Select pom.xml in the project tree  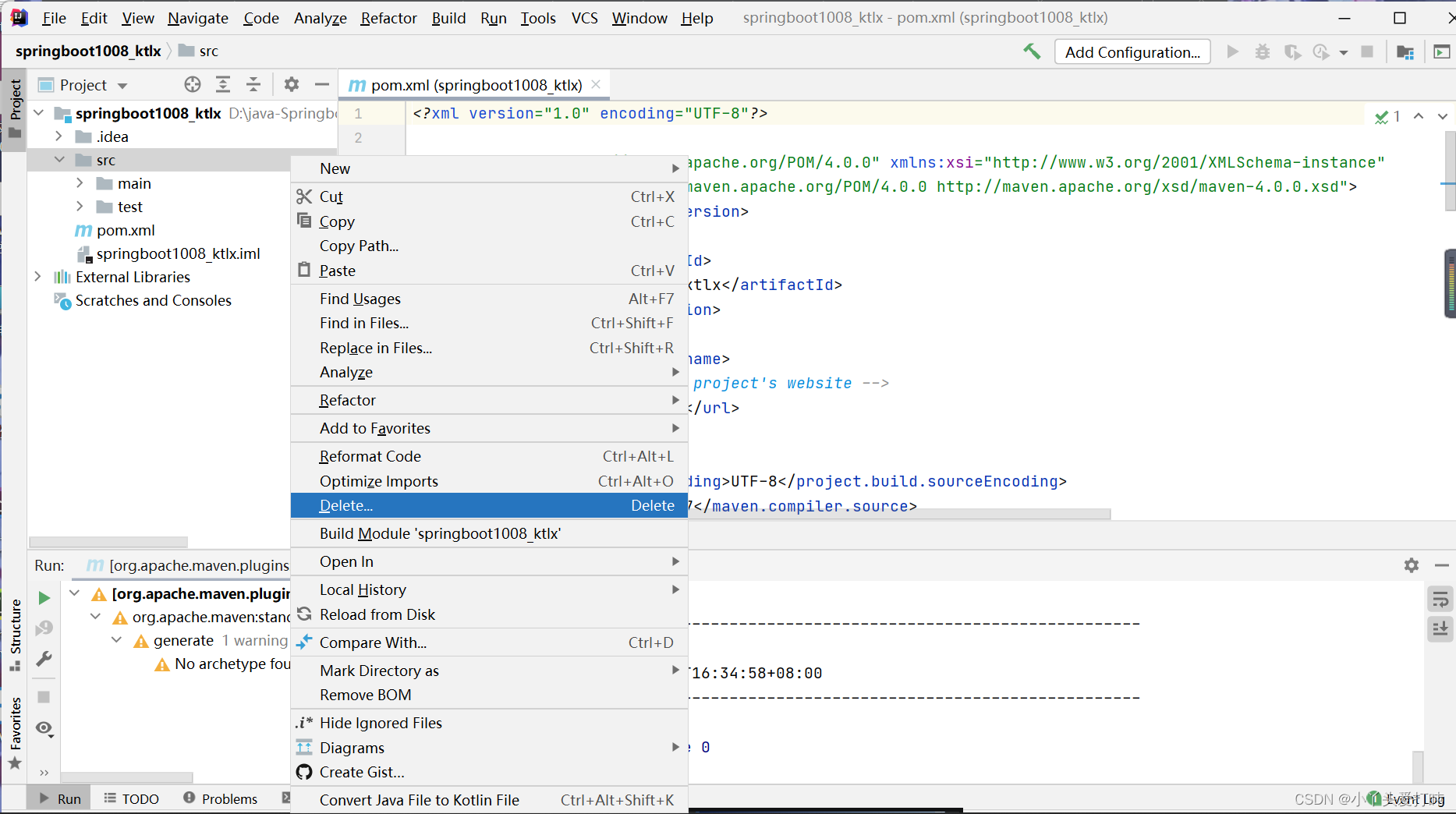pyautogui.click(x=126, y=230)
